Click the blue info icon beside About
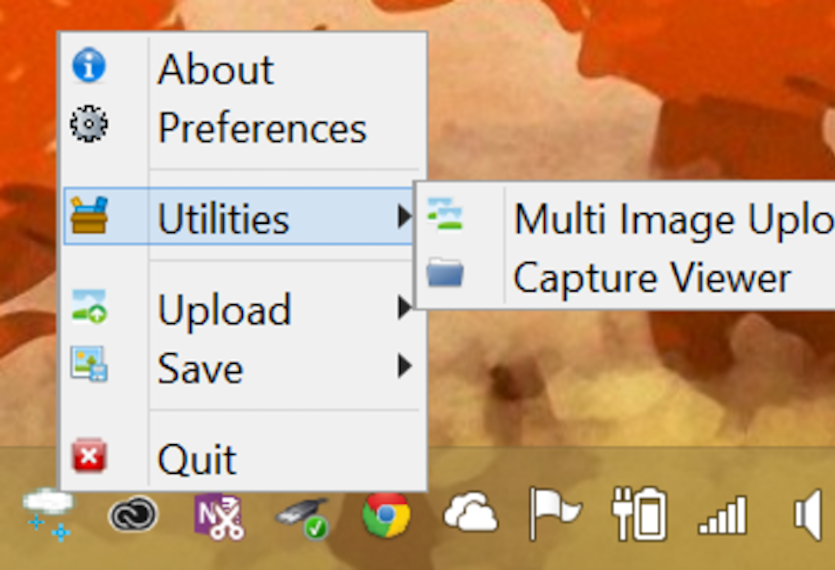Viewport: 835px width, 570px height. click(89, 65)
